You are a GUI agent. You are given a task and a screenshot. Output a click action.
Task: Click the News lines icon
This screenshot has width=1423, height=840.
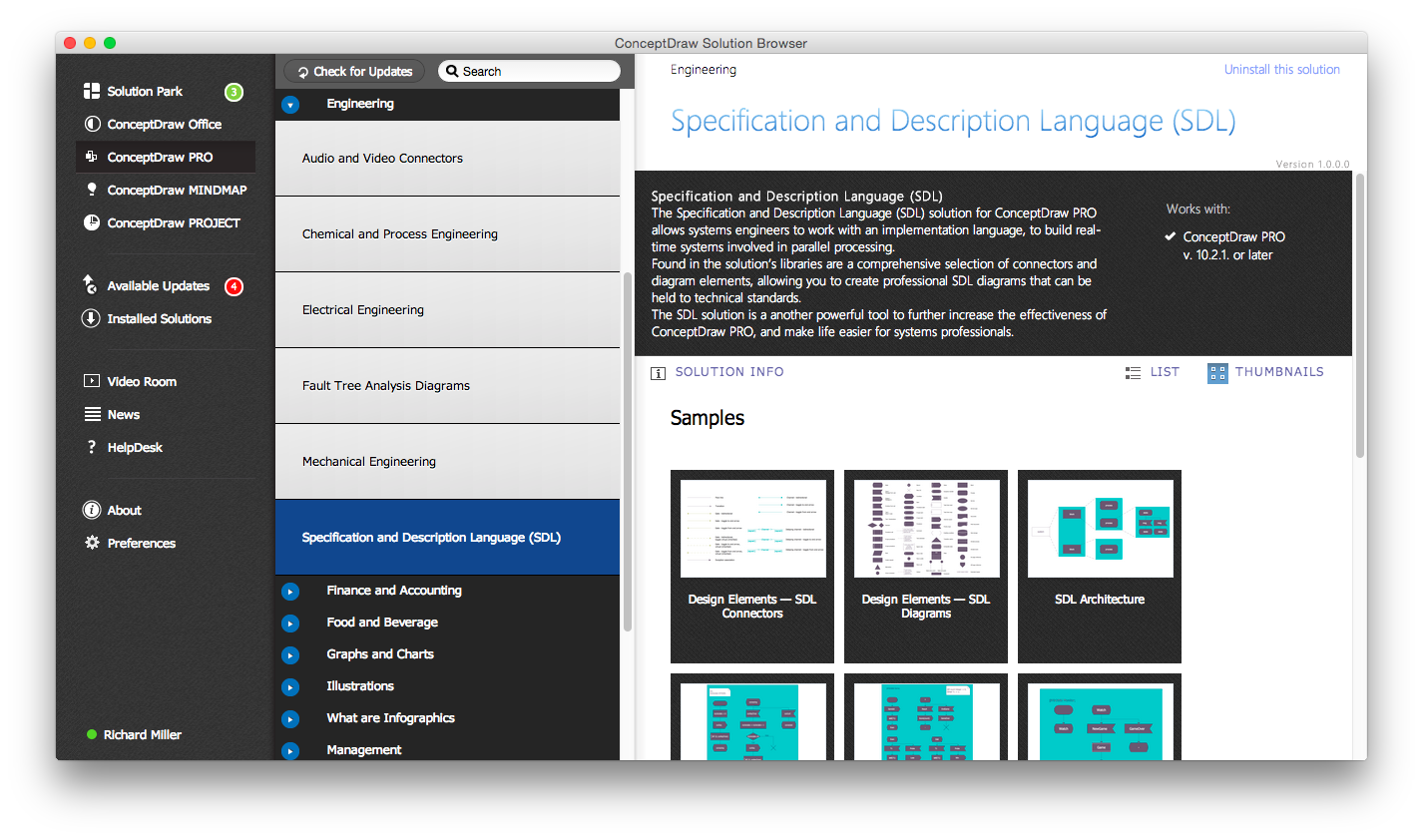pos(92,414)
